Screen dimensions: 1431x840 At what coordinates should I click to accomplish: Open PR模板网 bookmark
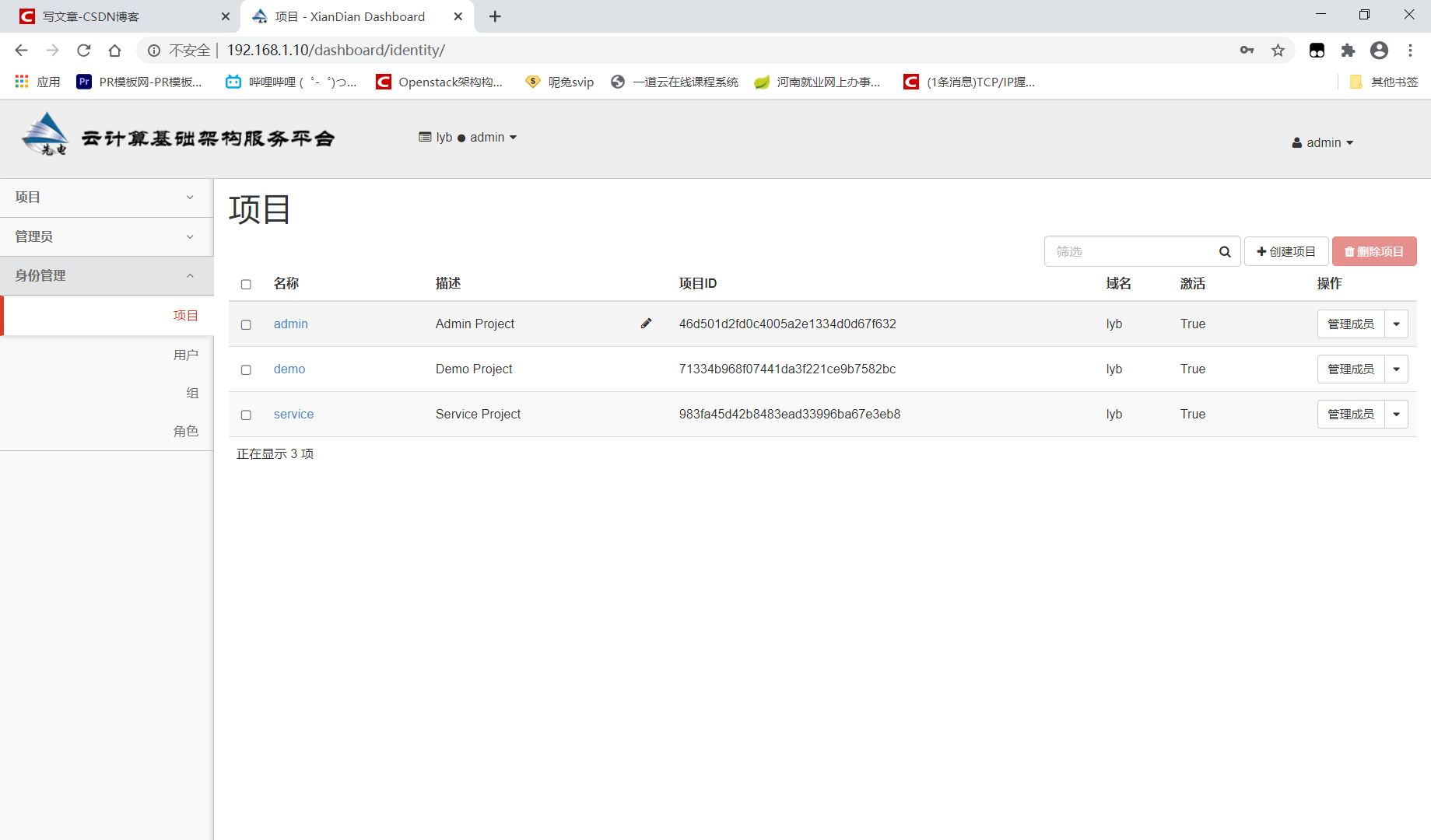(x=139, y=82)
